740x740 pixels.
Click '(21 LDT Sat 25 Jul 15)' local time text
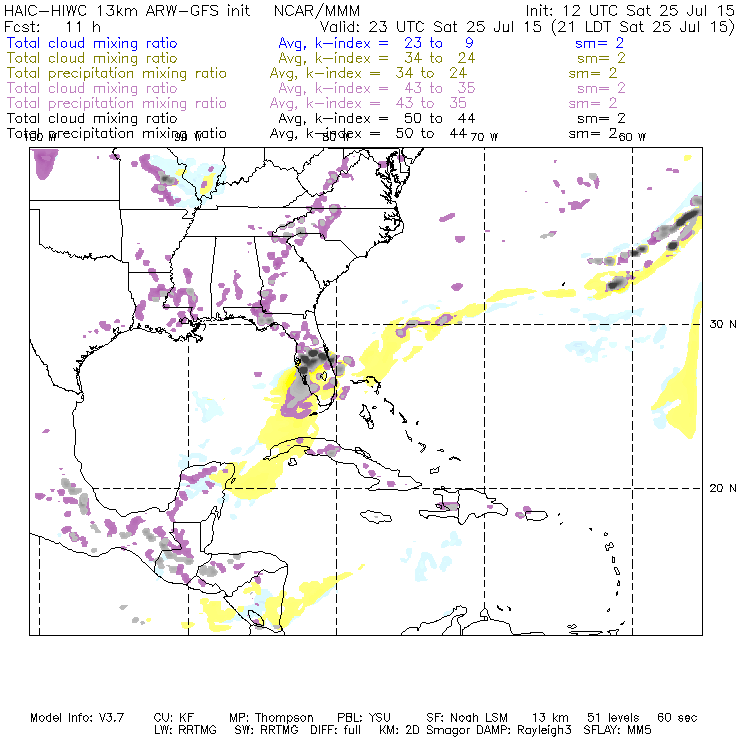643,27
